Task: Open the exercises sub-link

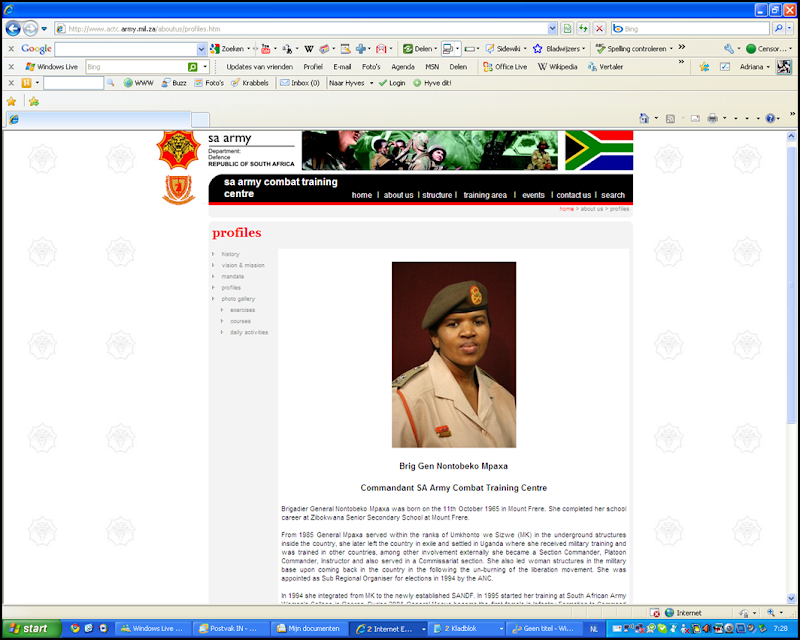Action: pyautogui.click(x=242, y=310)
